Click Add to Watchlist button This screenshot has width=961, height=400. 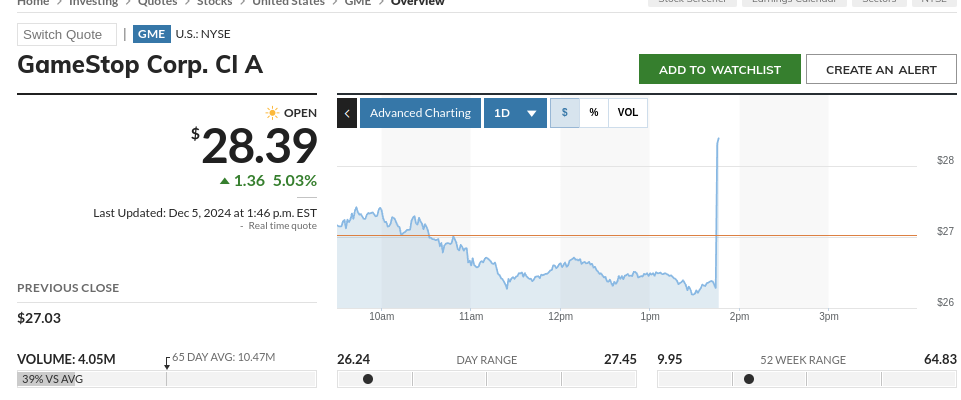click(720, 69)
